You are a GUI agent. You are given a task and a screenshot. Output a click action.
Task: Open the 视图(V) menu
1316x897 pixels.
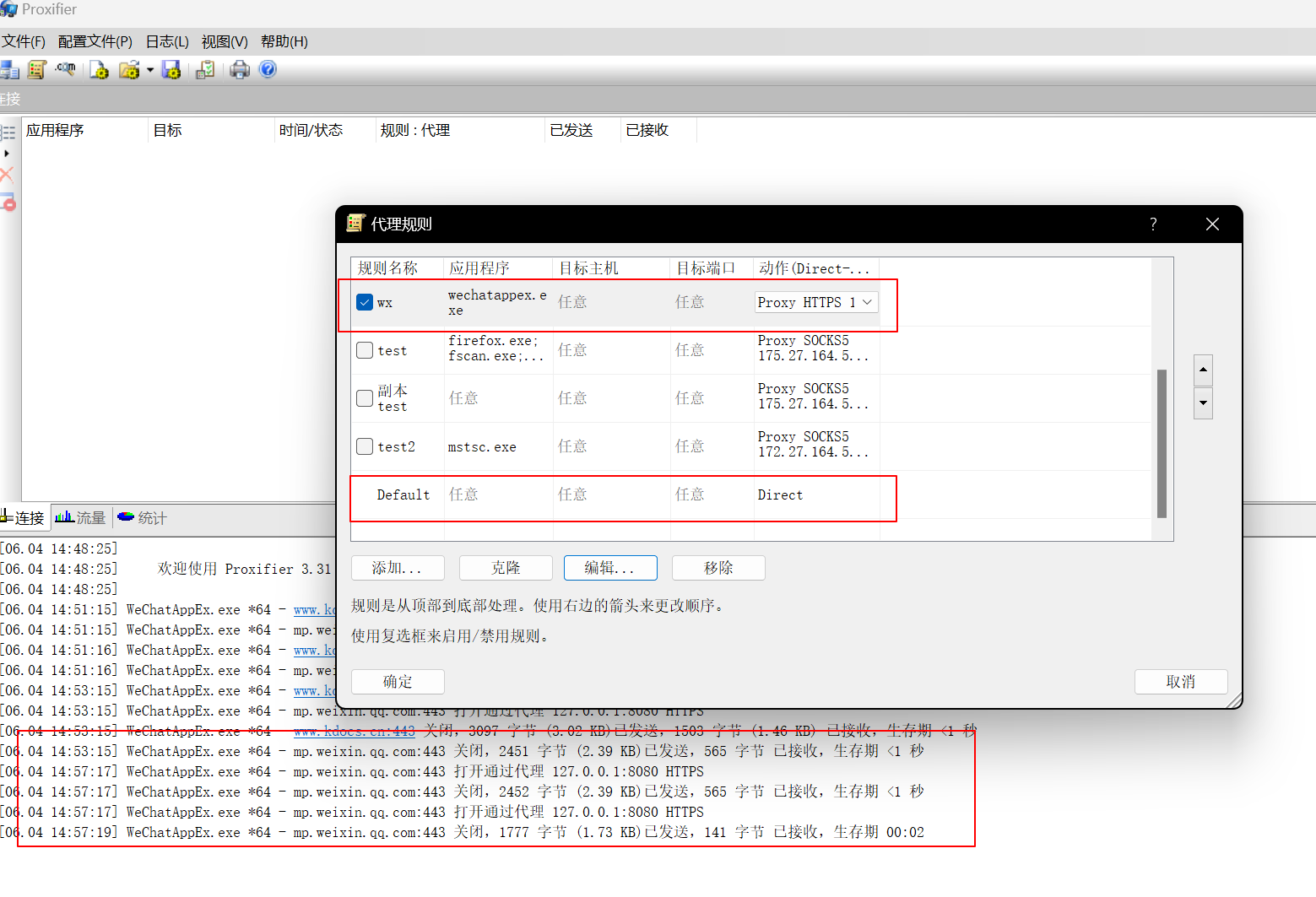pyautogui.click(x=225, y=41)
